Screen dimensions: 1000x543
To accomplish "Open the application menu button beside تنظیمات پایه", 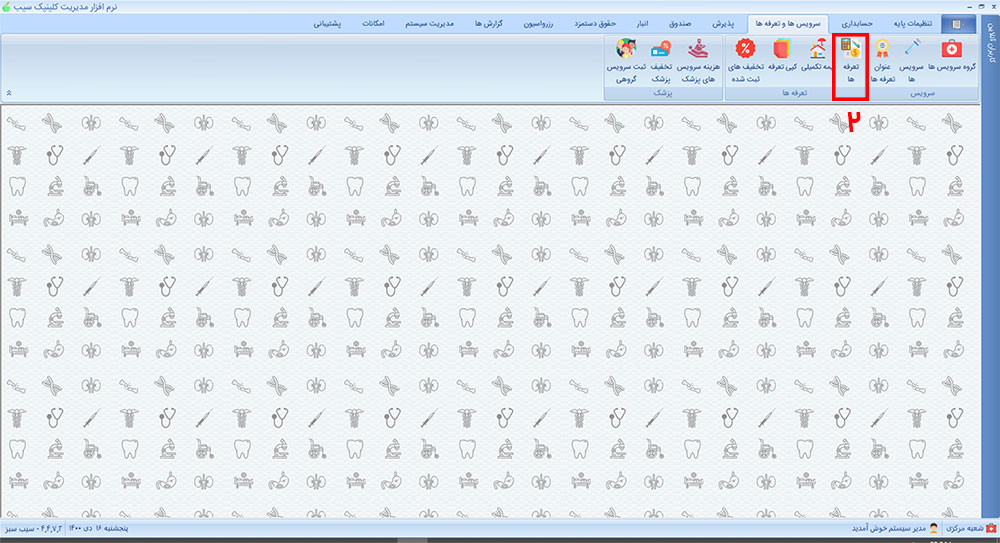I will coord(958,22).
